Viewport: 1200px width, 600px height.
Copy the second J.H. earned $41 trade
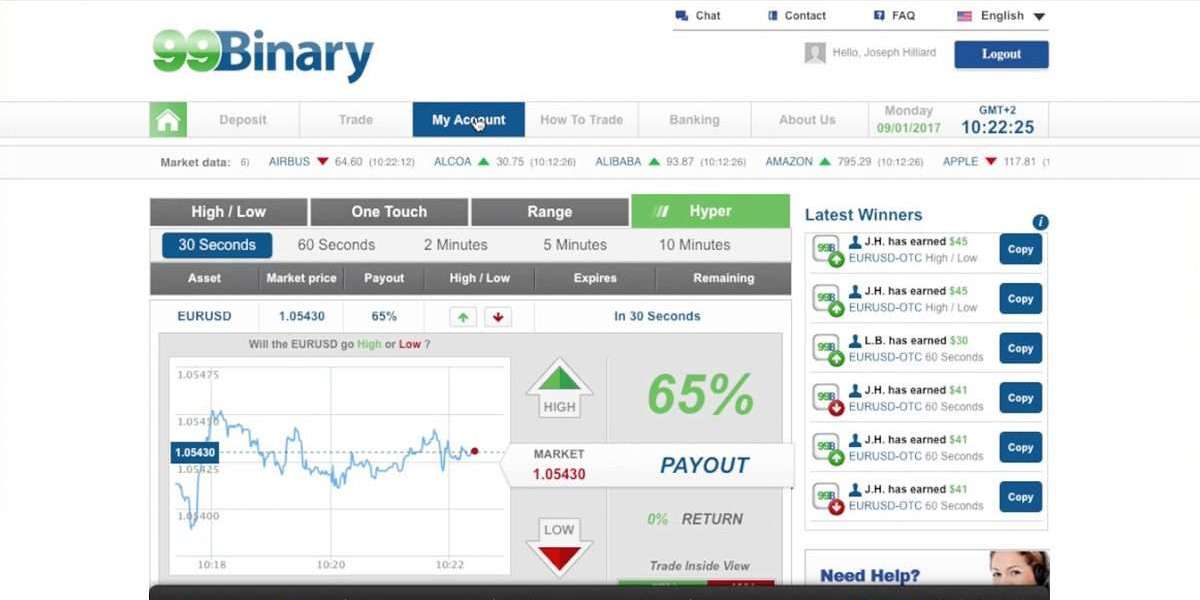pos(1020,447)
